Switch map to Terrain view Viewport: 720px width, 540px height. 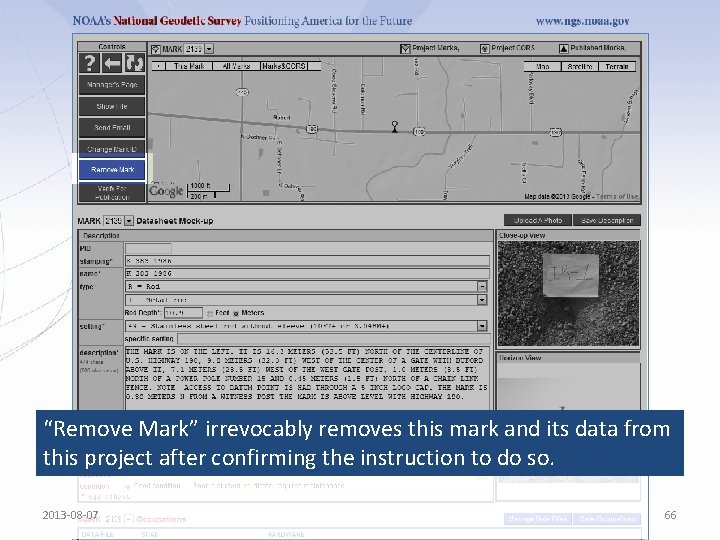(x=617, y=67)
